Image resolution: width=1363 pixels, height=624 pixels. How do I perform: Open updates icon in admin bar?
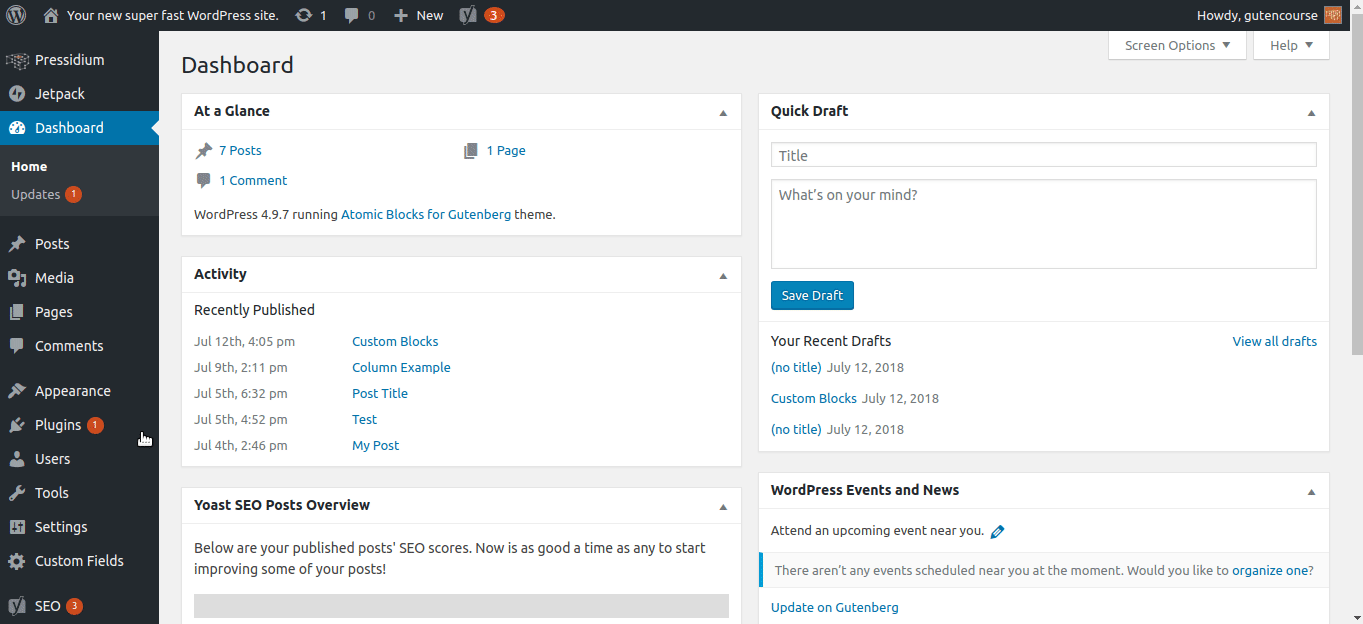303,15
